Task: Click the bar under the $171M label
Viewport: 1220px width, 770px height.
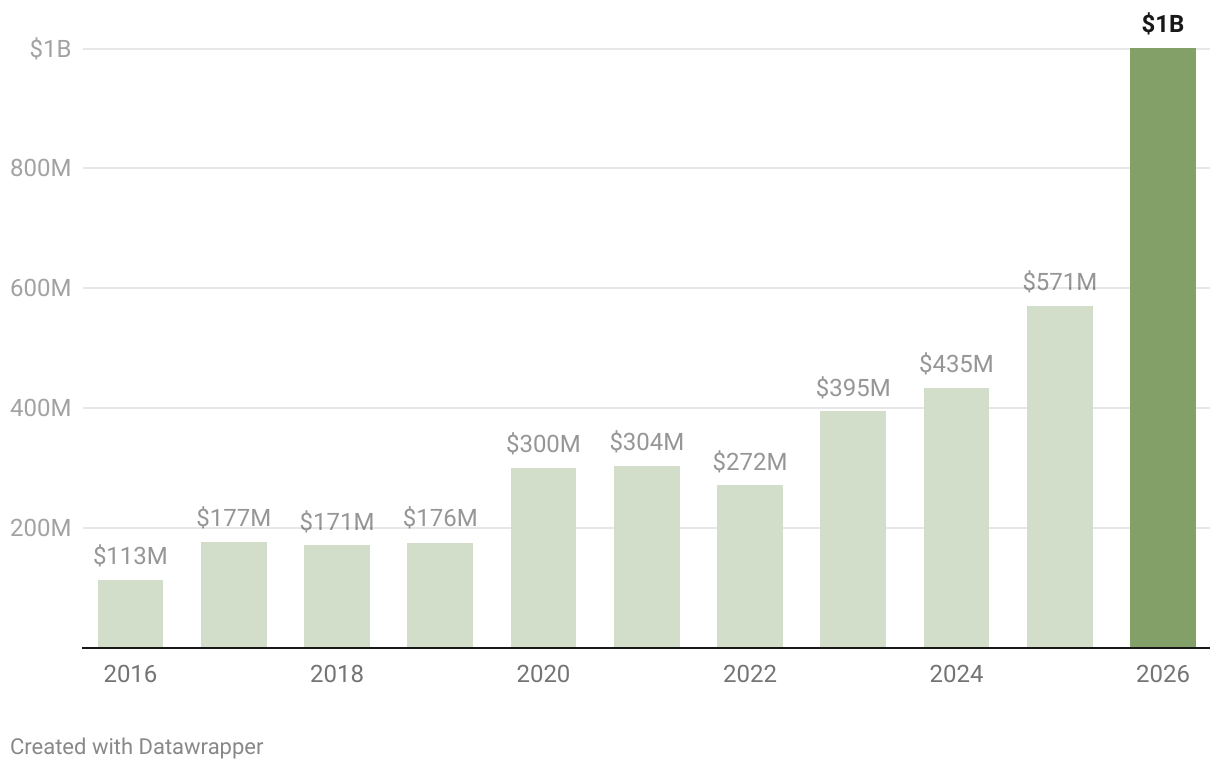Action: (x=336, y=596)
